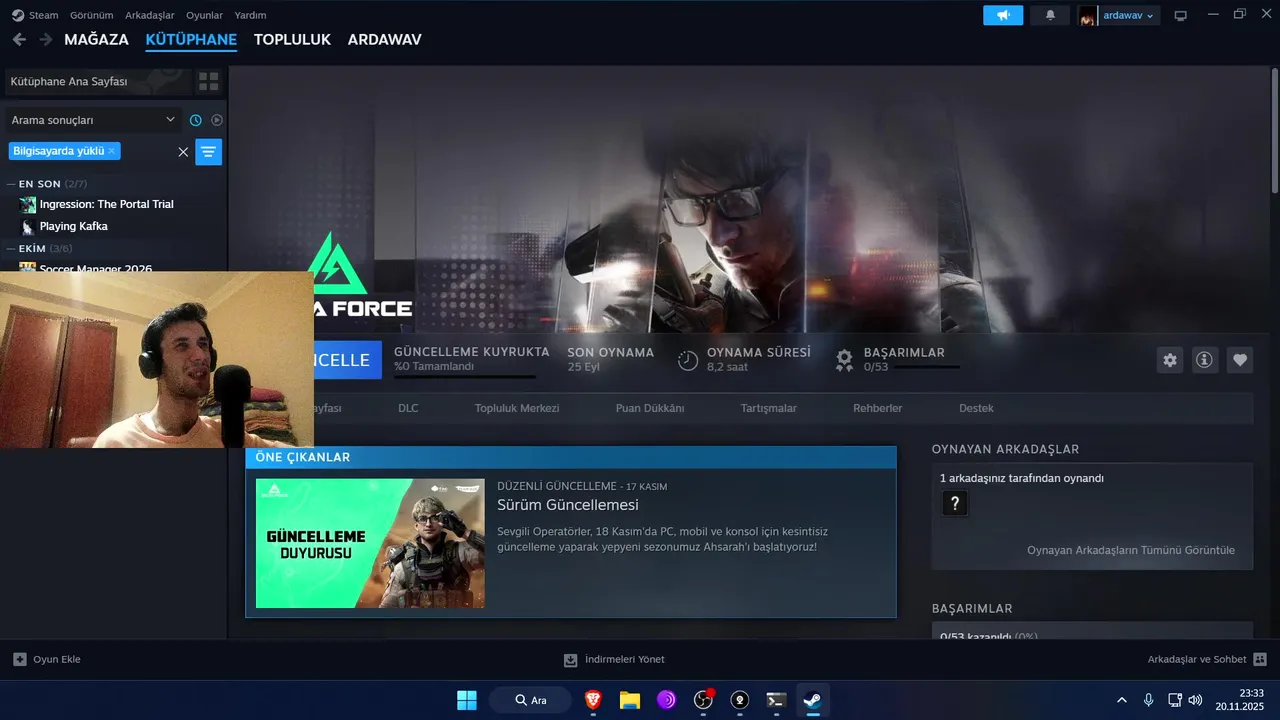Click the Güncelleme Kuyrukta progress bar
This screenshot has width=1280, height=720.
coord(465,377)
